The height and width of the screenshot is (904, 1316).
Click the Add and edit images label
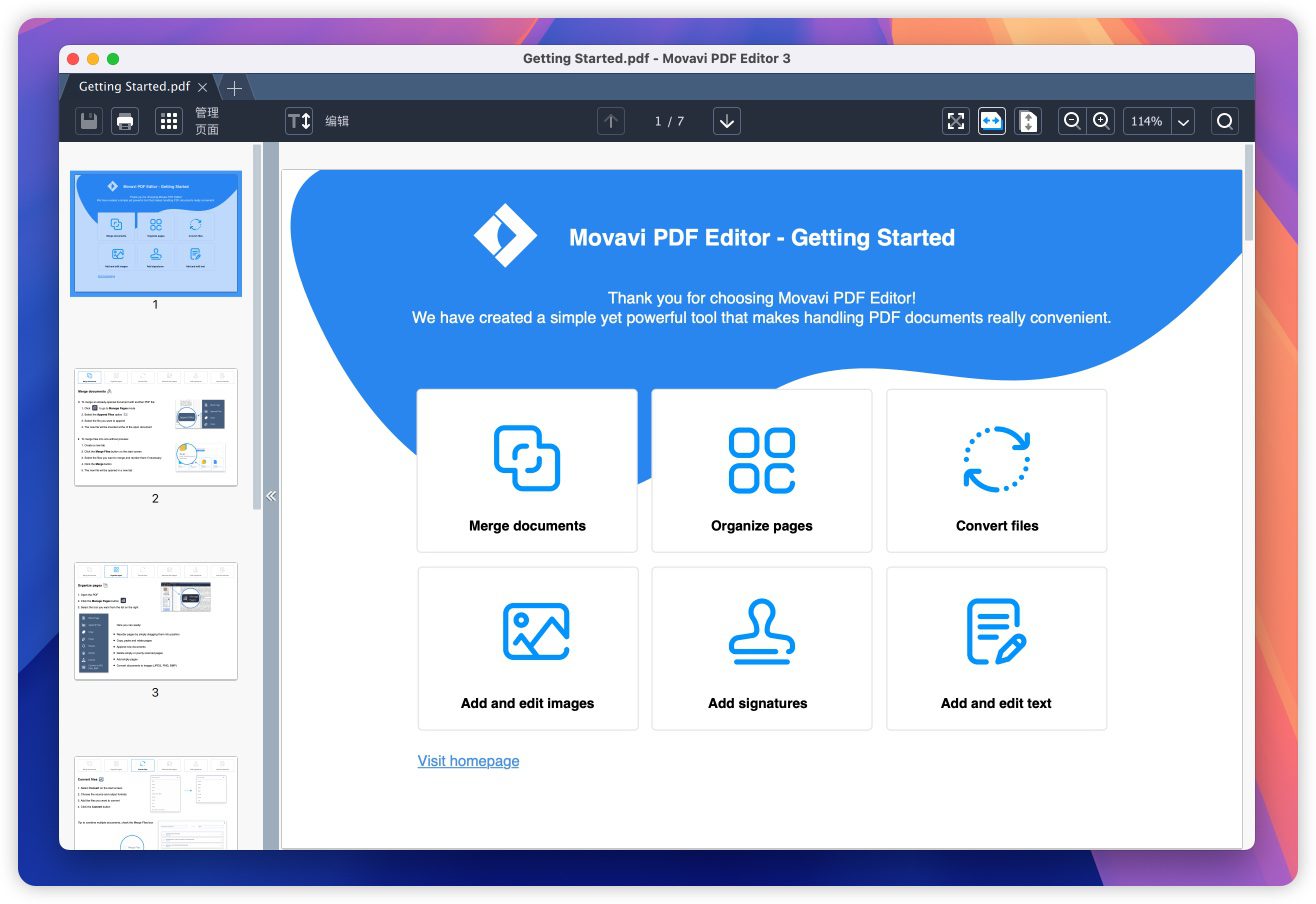click(x=527, y=704)
